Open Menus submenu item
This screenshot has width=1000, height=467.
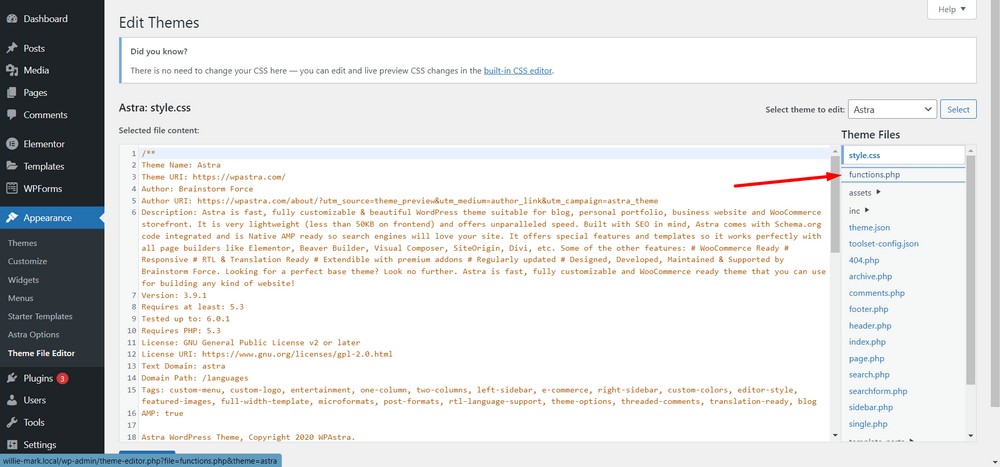(x=20, y=299)
